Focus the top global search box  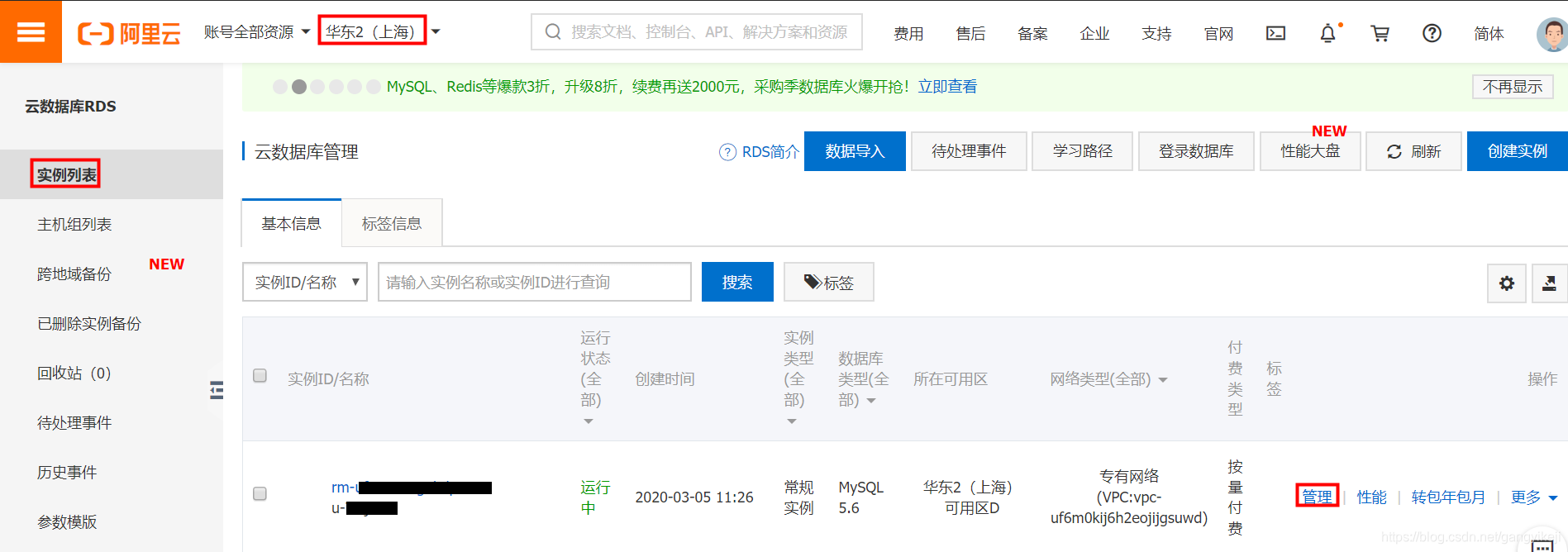pyautogui.click(x=697, y=32)
